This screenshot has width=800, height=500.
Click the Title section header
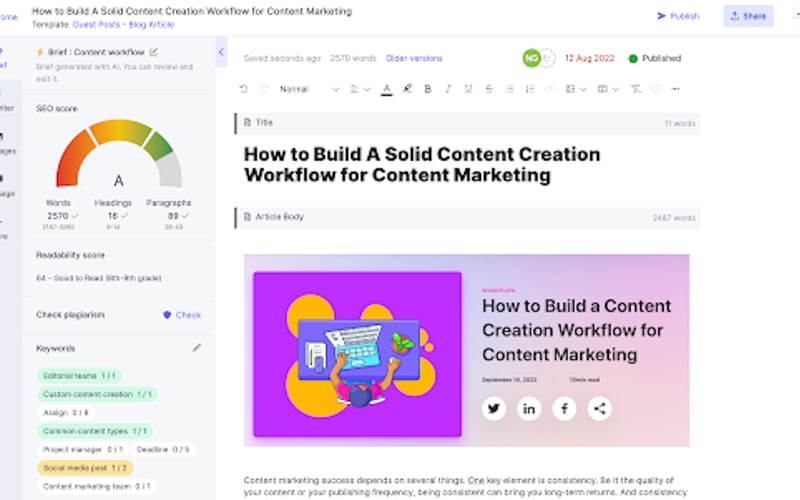coord(467,123)
